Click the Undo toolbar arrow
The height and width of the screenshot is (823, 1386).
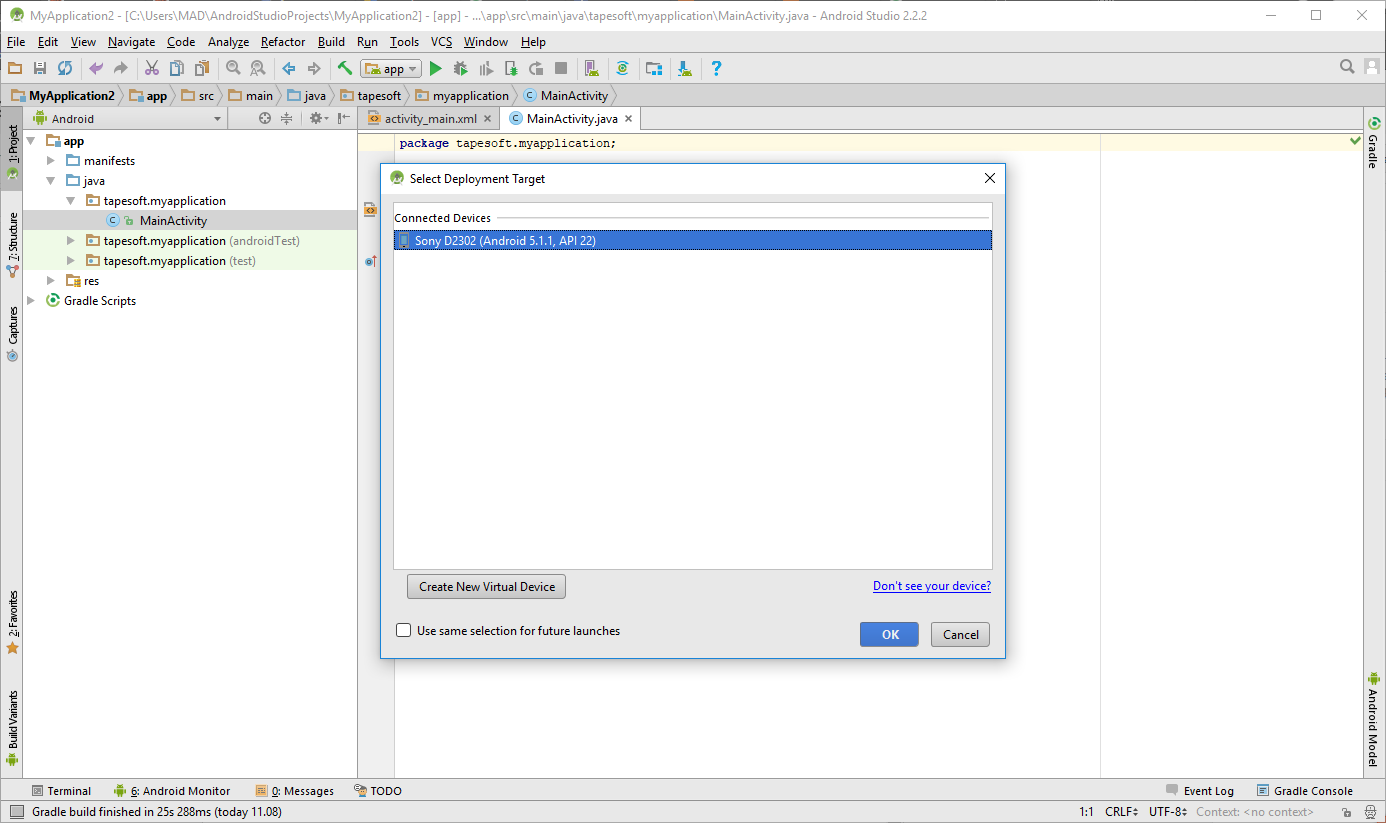pos(96,68)
